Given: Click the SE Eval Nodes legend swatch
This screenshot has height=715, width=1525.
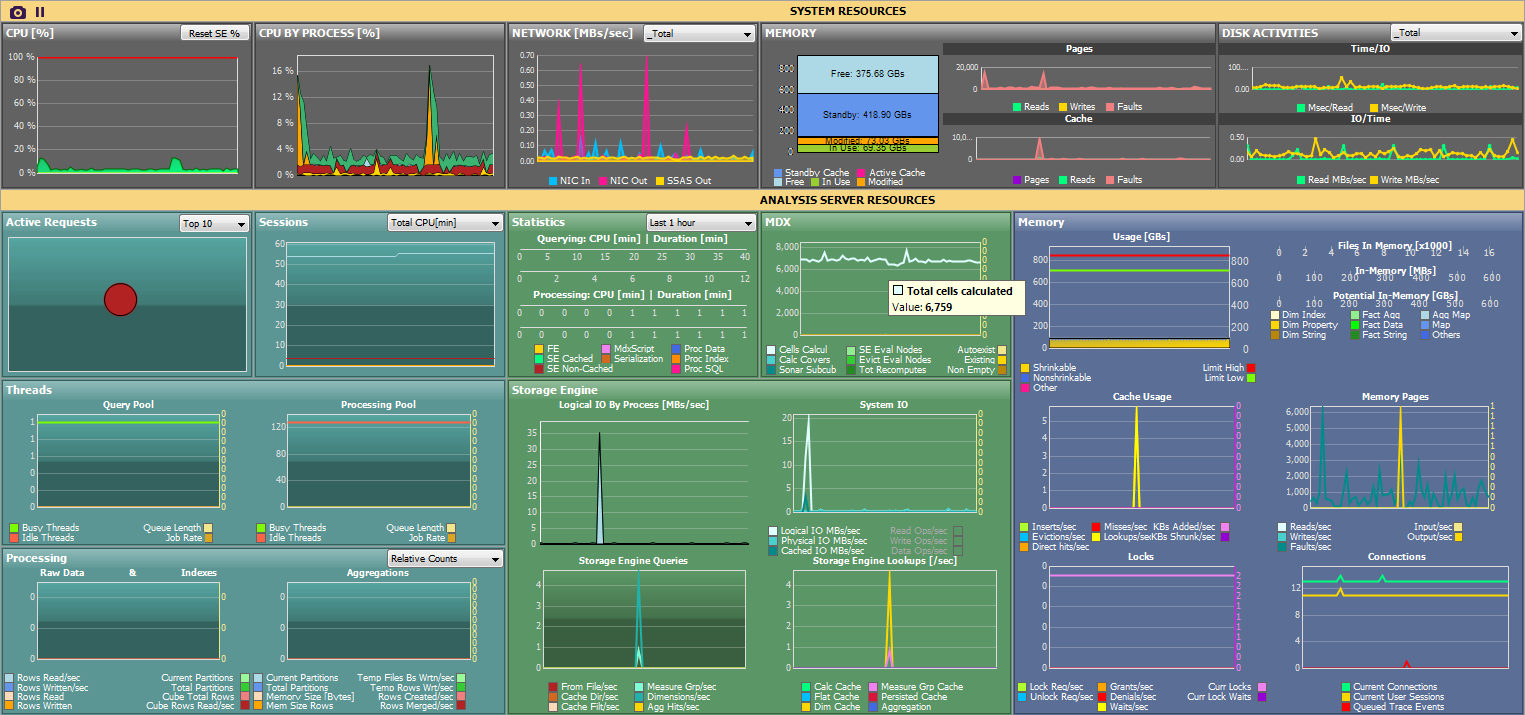Looking at the screenshot, I should pos(851,350).
